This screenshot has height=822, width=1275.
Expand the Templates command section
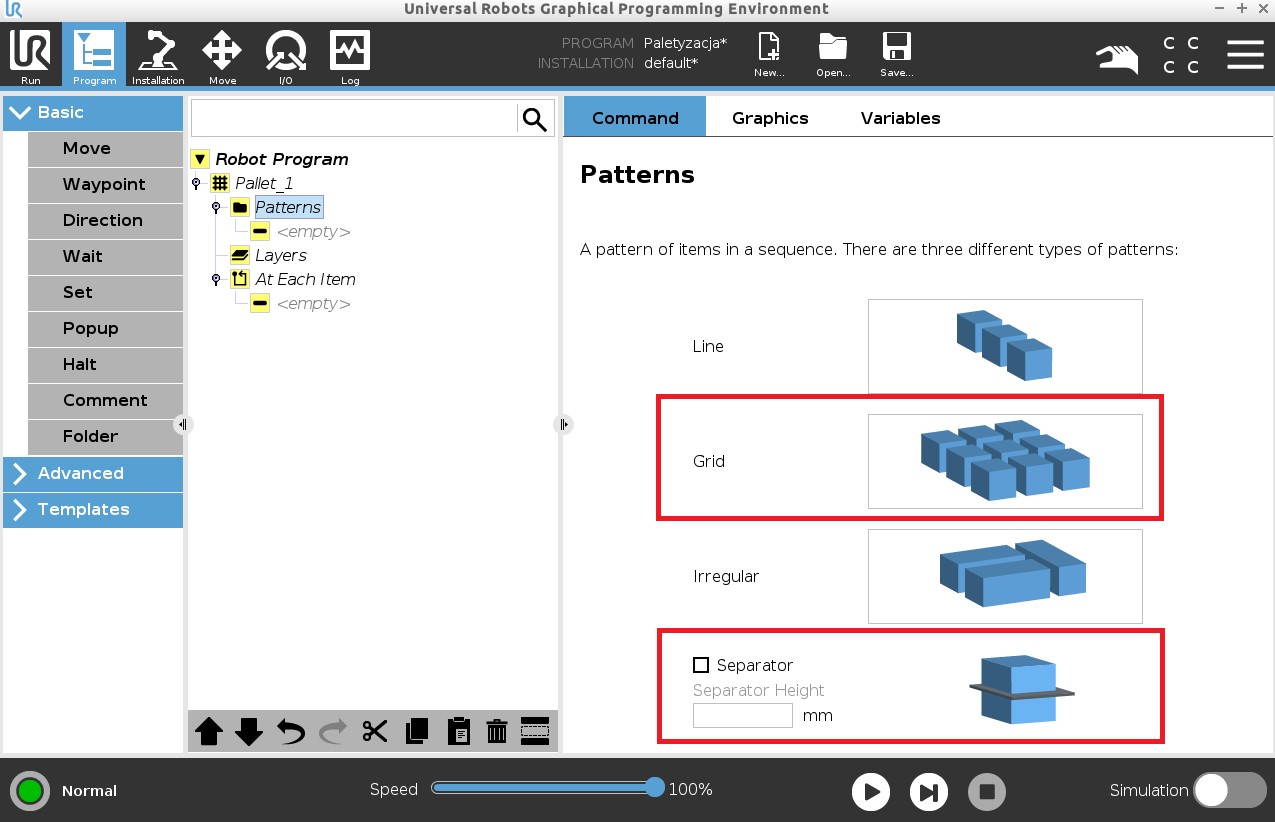click(x=93, y=510)
